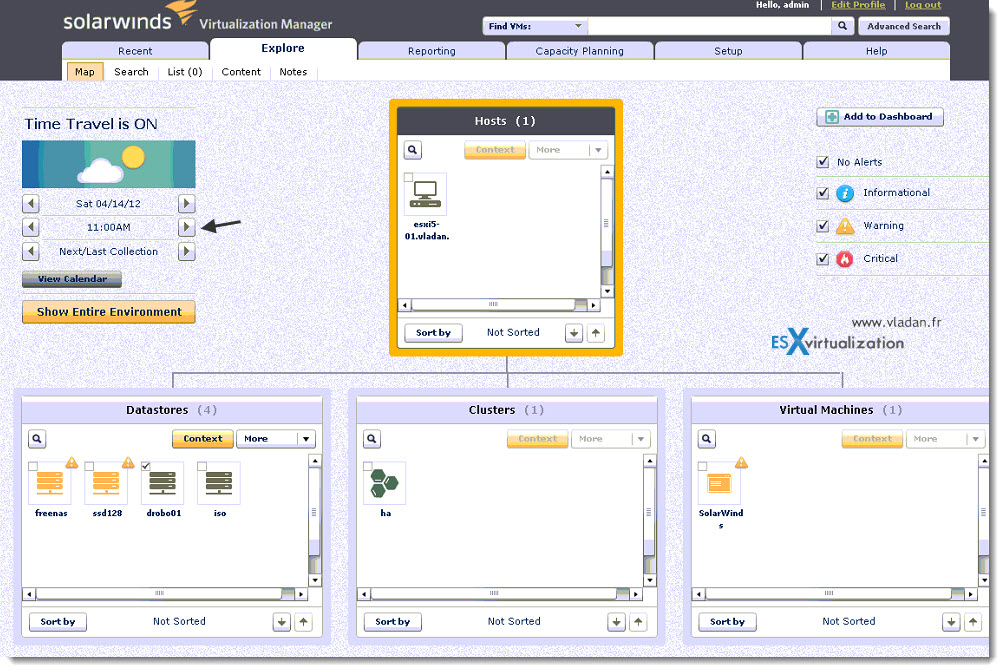Click the Datastores panel vertical scrollbar
1004x672 pixels.
tap(314, 520)
